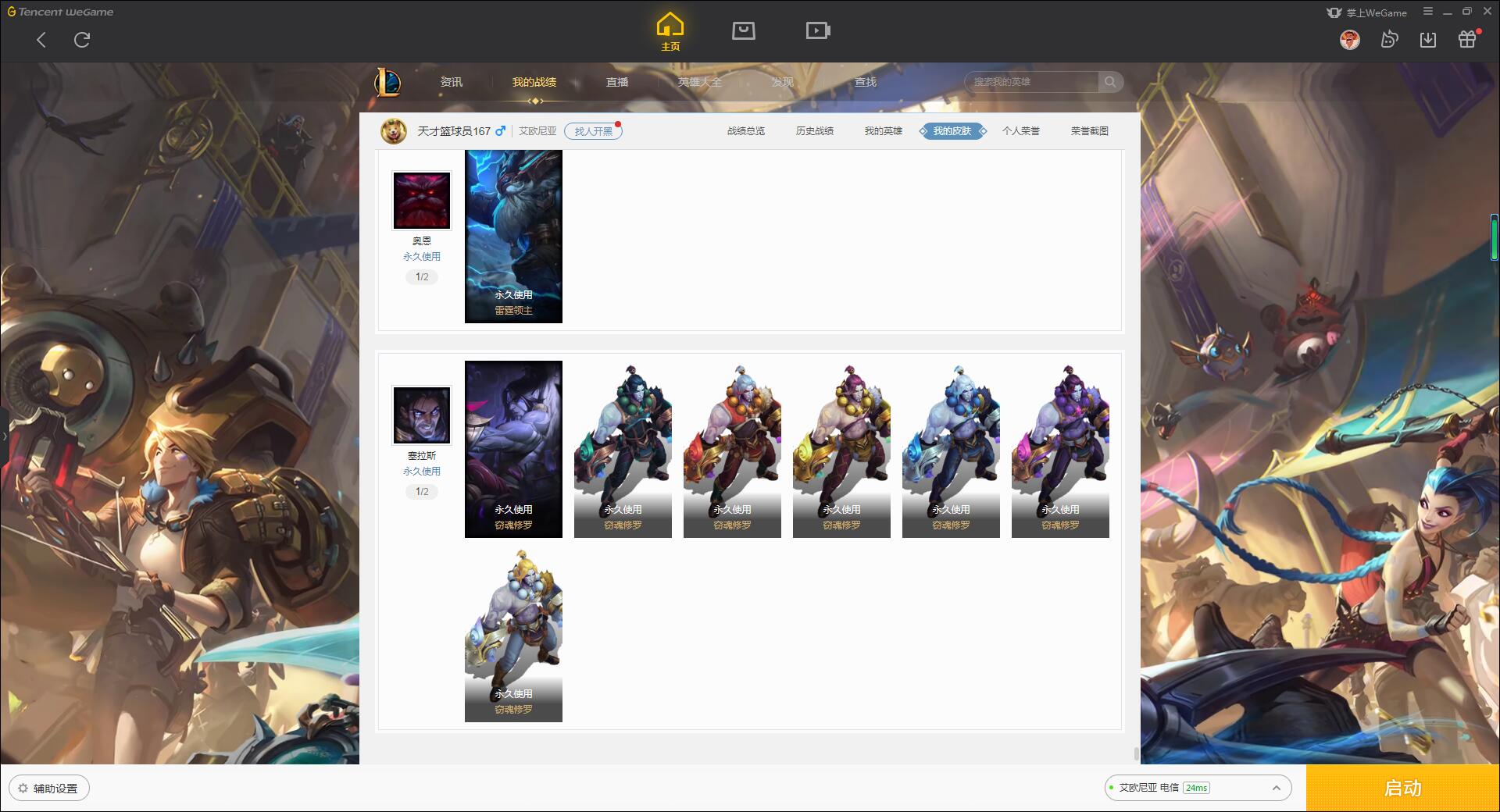This screenshot has height=812, width=1500.
Task: Click the small scrollbar handle beside the skins panel
Action: [1137, 753]
